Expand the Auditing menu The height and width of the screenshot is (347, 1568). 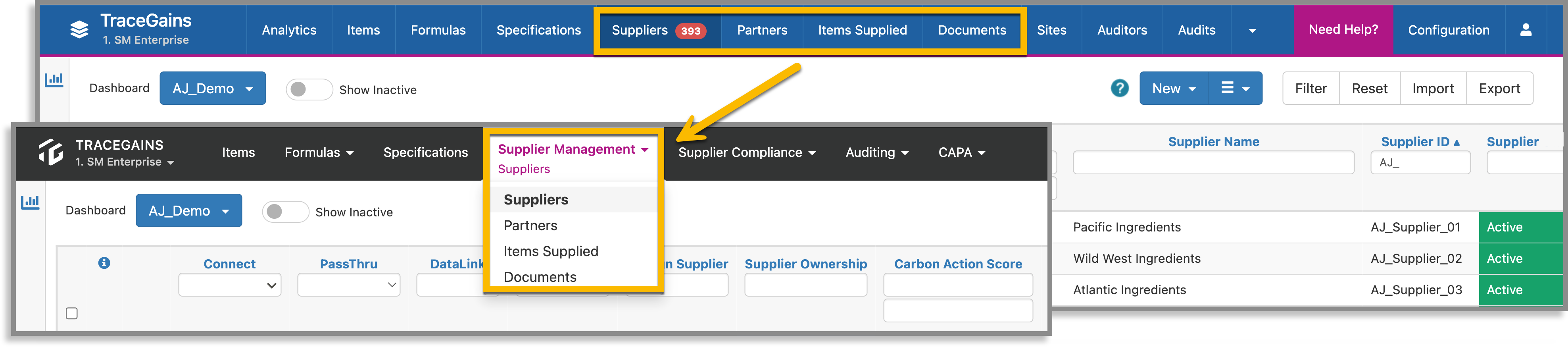(x=876, y=152)
